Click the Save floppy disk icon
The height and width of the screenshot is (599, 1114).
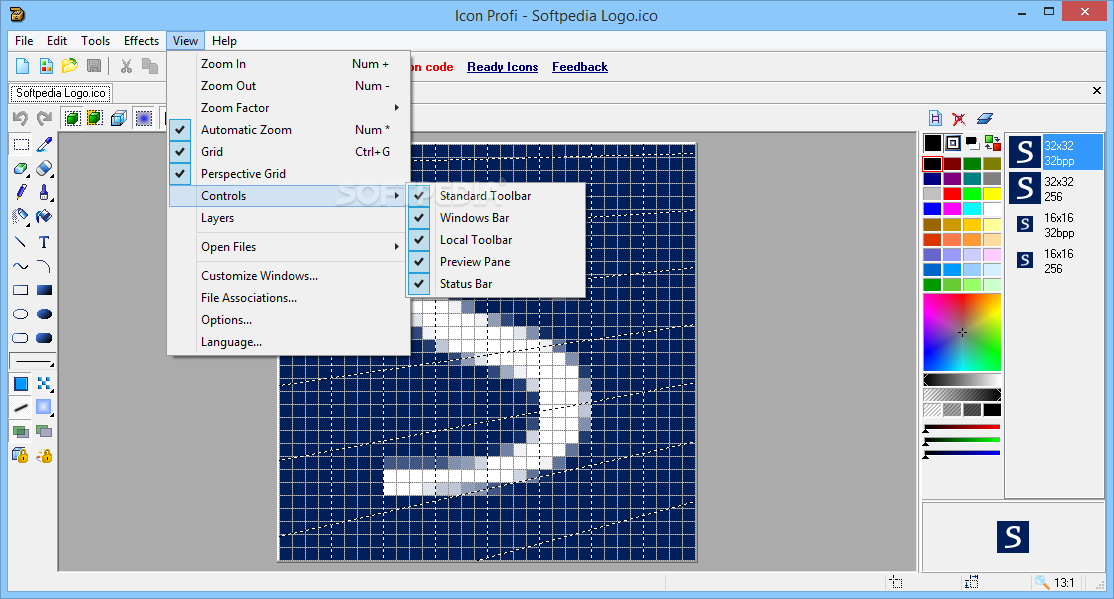pos(93,66)
